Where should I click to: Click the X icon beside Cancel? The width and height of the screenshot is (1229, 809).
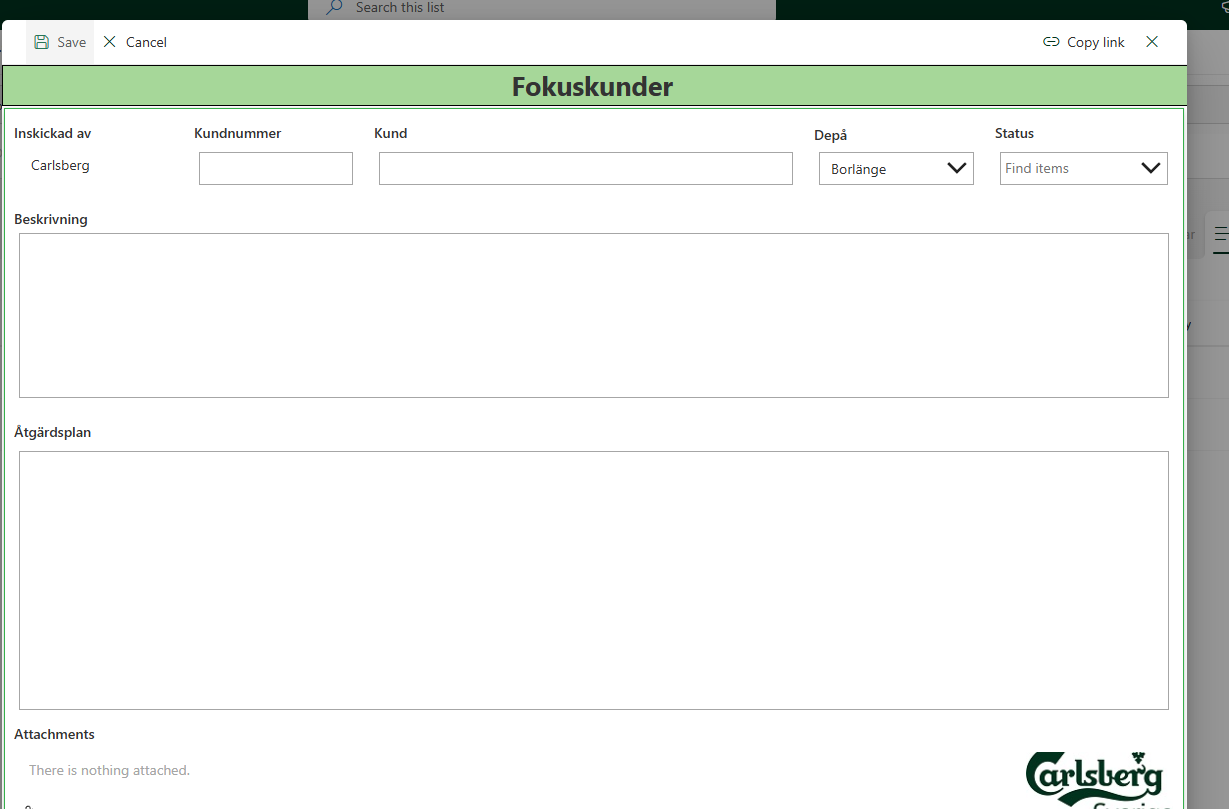tap(110, 42)
